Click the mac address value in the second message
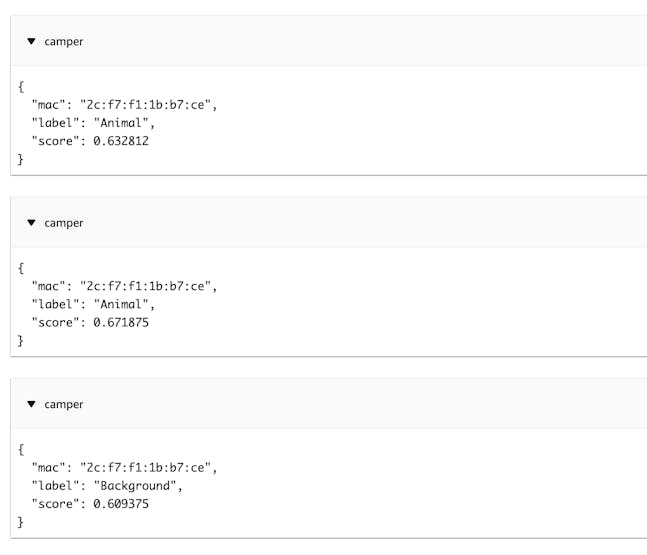 [147, 286]
